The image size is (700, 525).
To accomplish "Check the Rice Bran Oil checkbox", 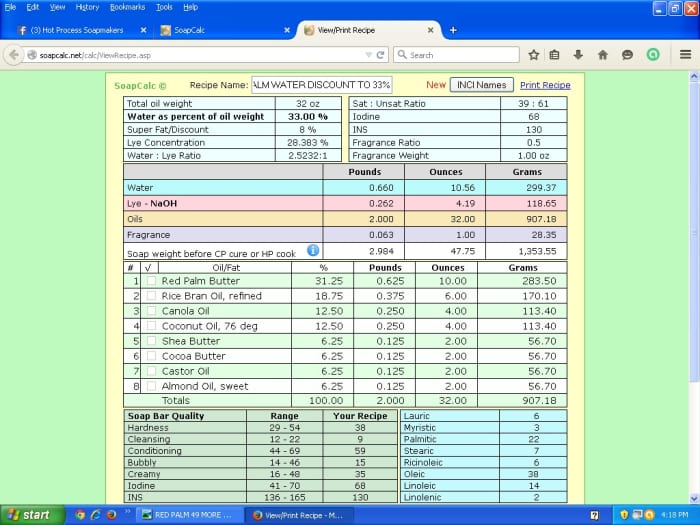I will pyautogui.click(x=151, y=296).
